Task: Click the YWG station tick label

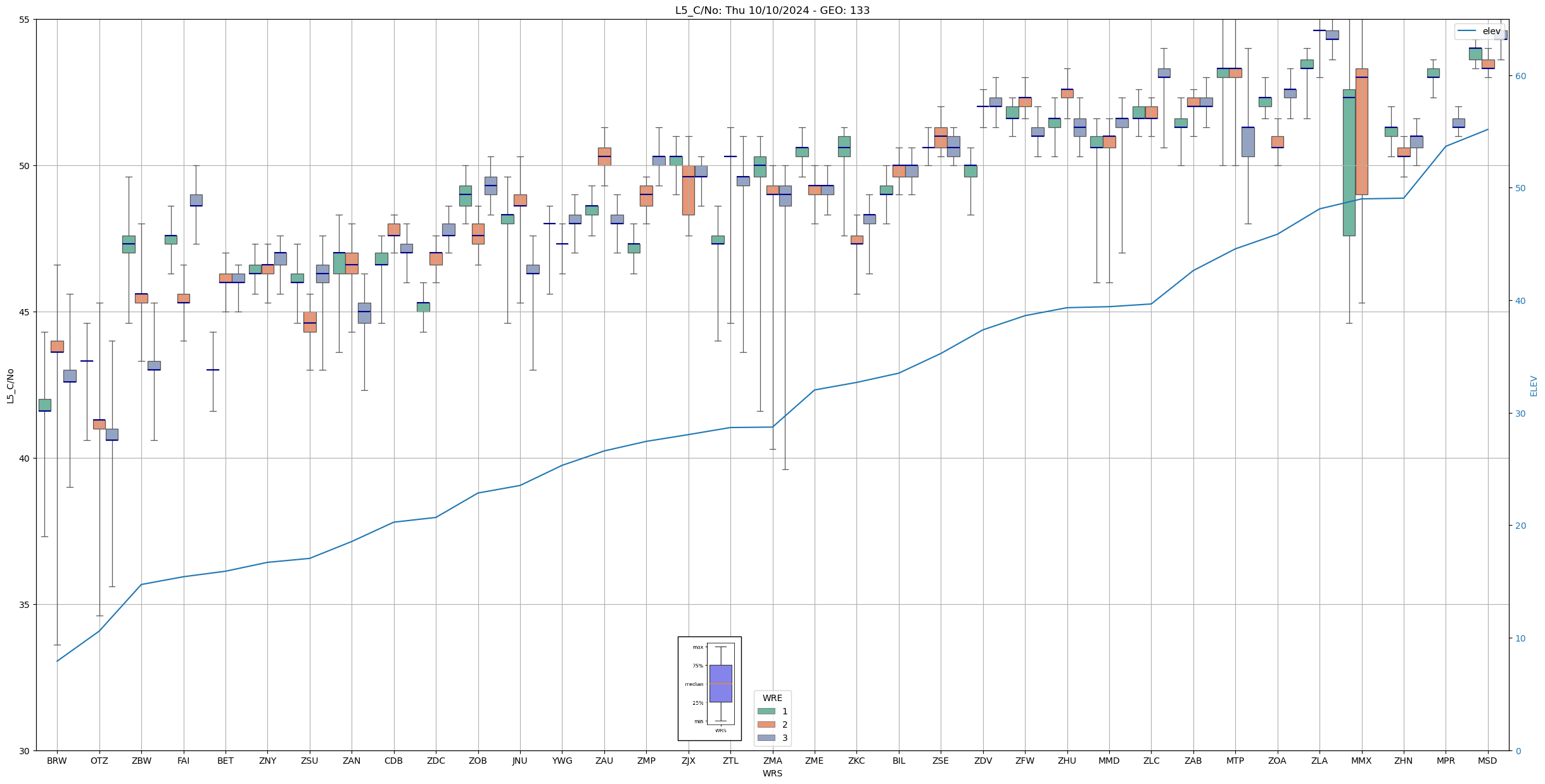Action: click(563, 761)
